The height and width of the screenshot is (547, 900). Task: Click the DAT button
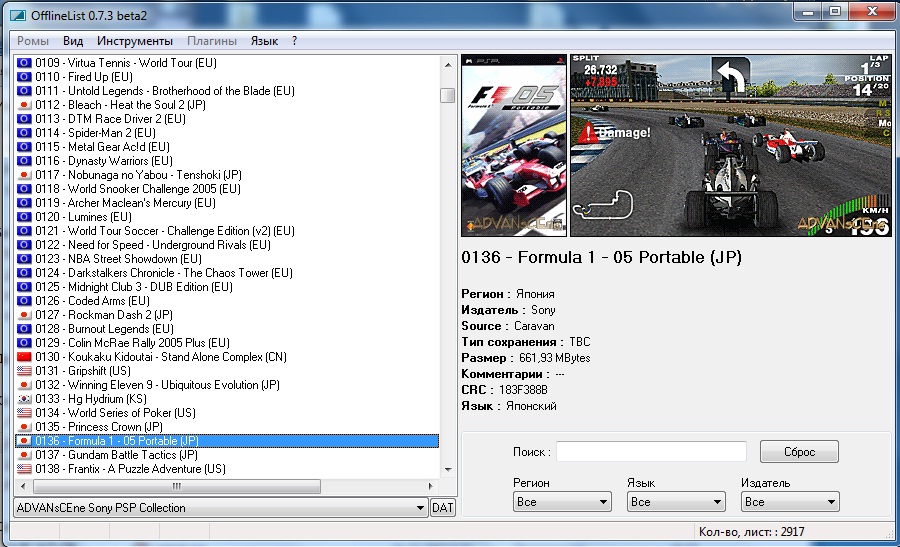tap(442, 508)
